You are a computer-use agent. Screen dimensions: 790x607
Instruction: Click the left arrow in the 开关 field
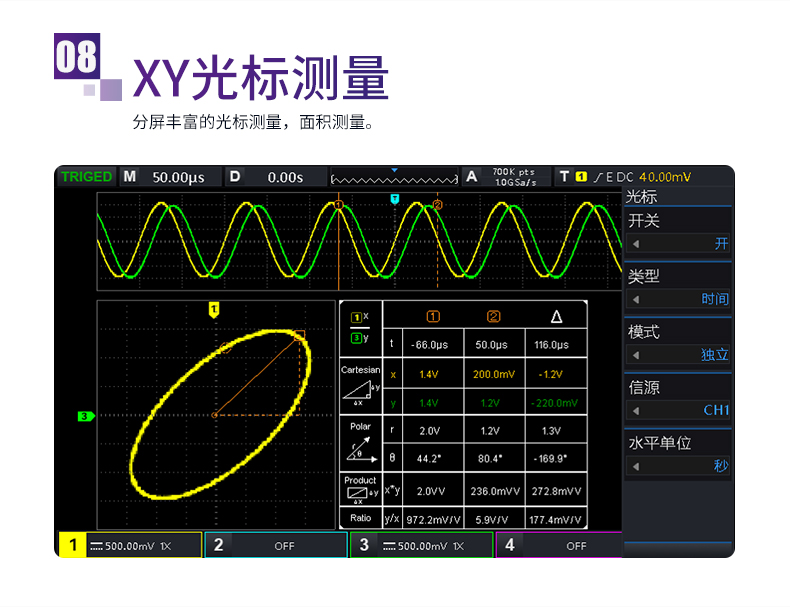pos(636,244)
